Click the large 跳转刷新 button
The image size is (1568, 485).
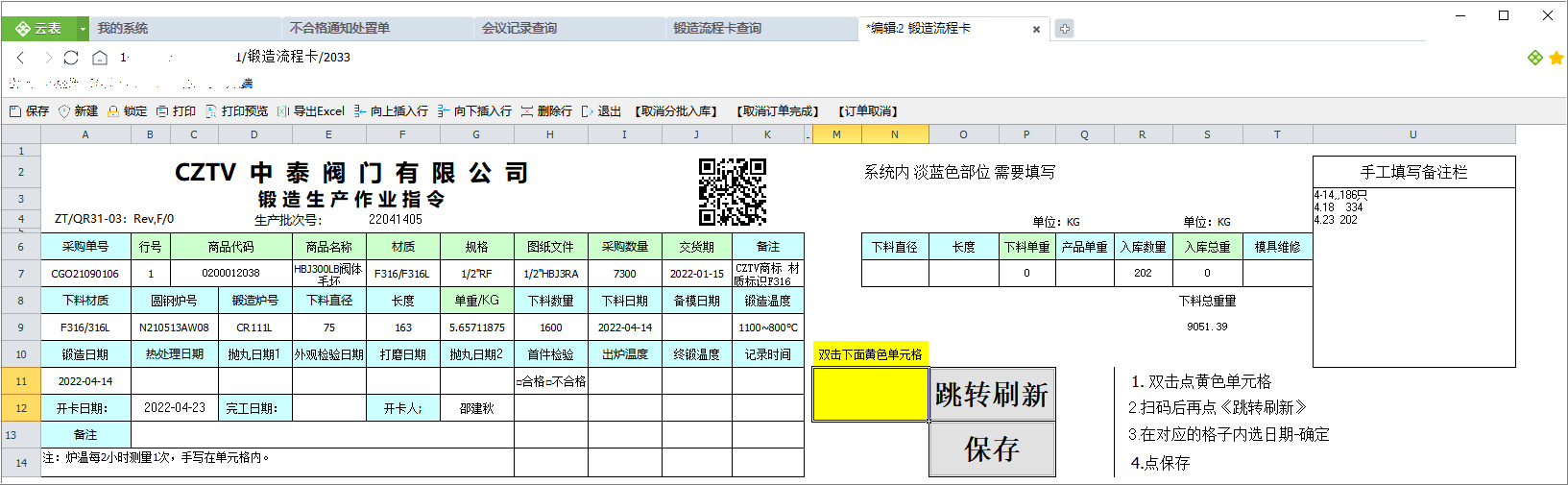[x=992, y=394]
